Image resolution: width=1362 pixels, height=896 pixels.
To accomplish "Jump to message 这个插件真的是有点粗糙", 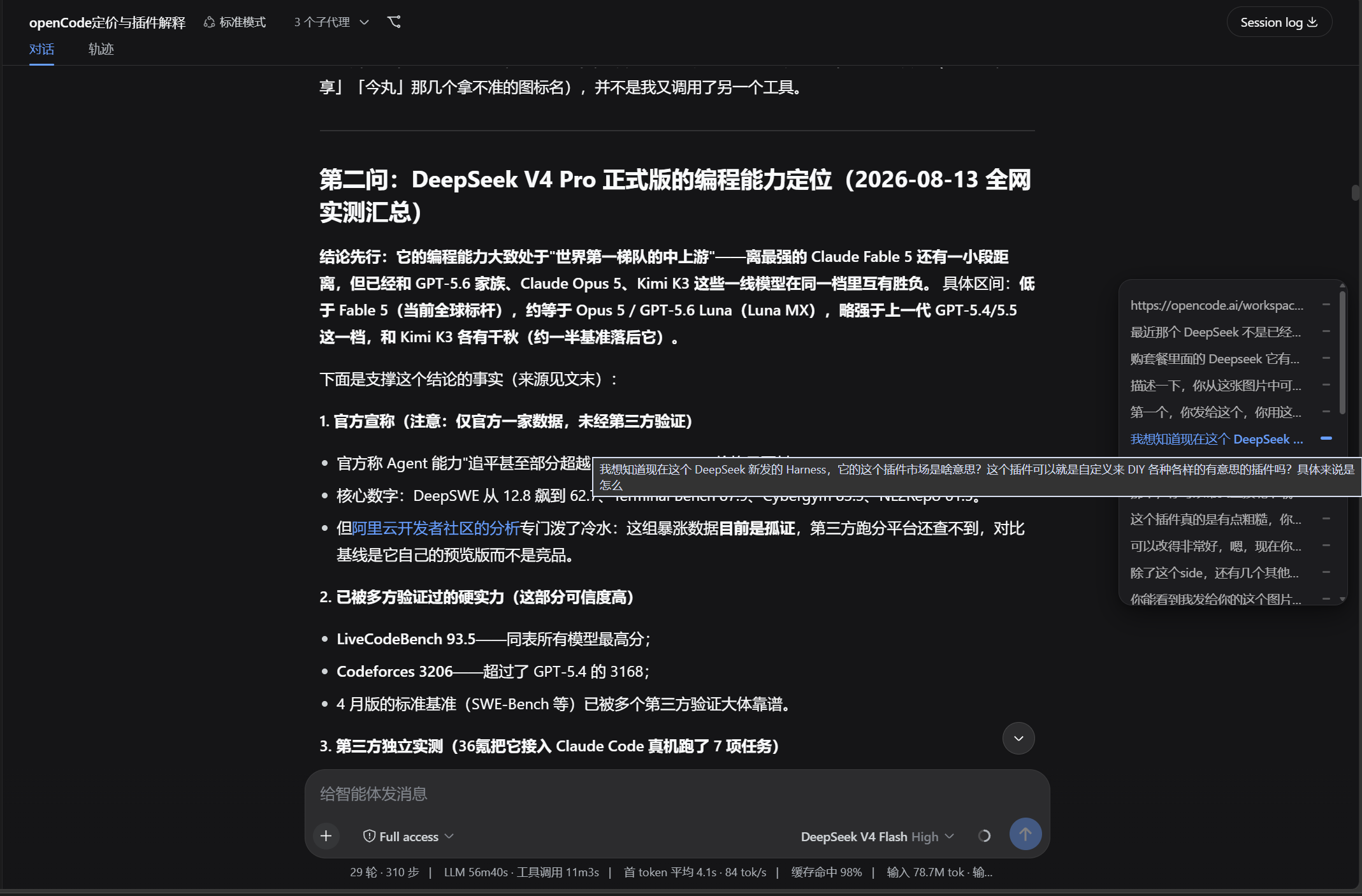I will pyautogui.click(x=1215, y=519).
